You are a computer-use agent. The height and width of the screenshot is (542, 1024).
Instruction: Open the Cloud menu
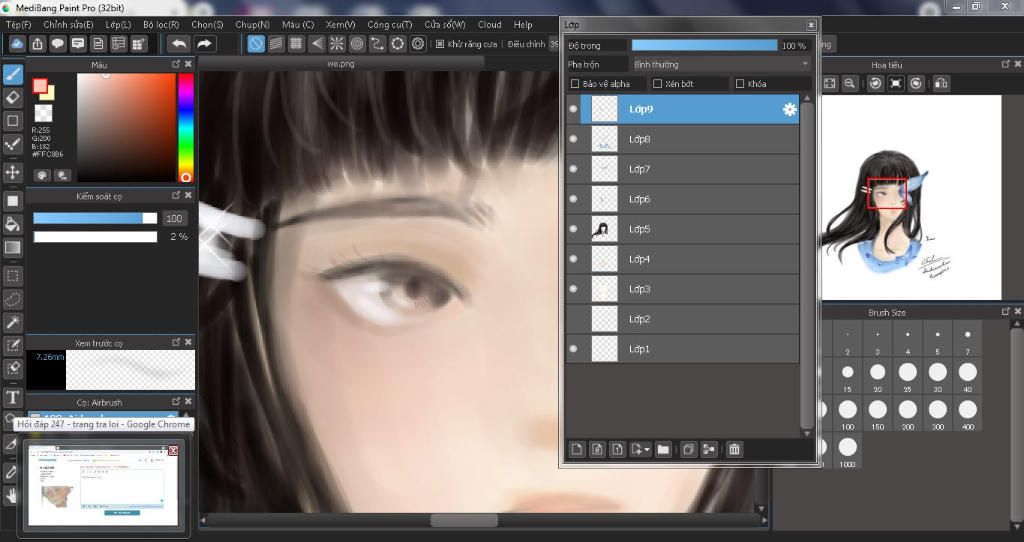[x=489, y=24]
